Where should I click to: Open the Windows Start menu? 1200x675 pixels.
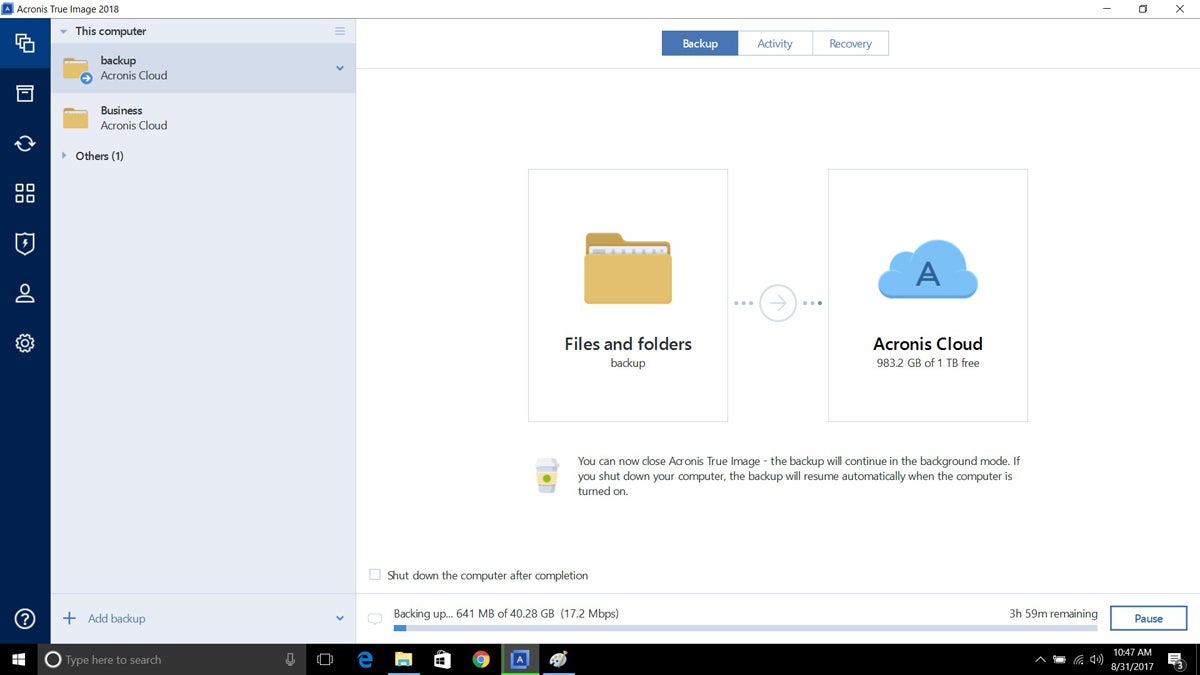pos(18,659)
